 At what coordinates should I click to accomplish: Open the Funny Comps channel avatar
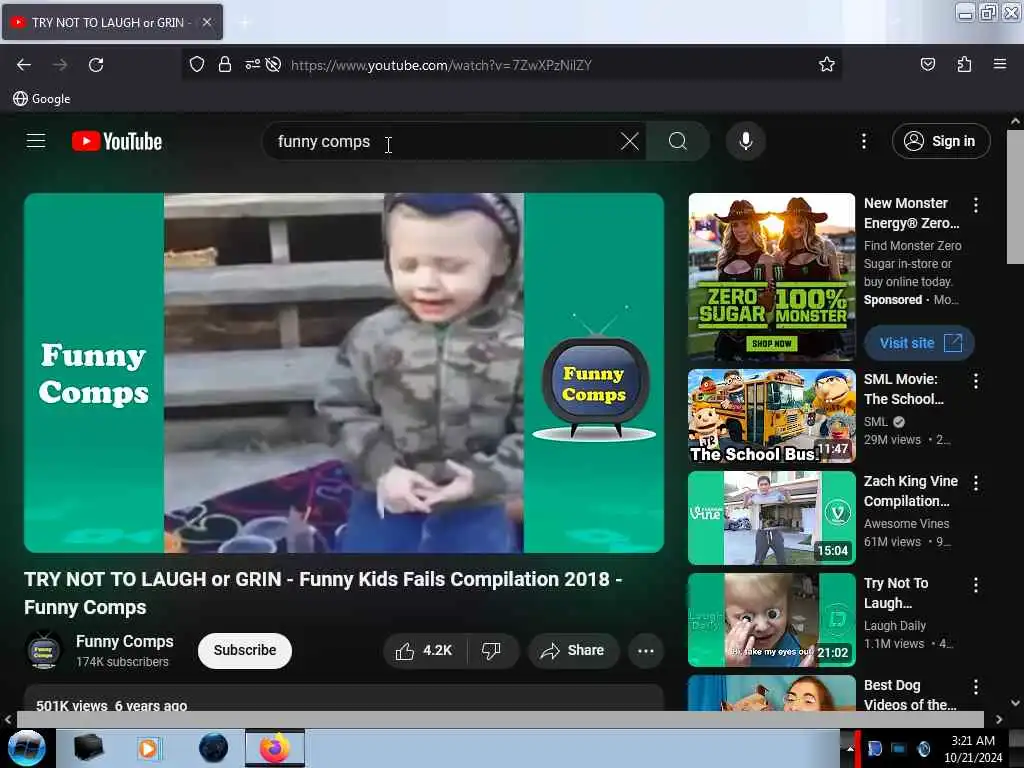[44, 650]
